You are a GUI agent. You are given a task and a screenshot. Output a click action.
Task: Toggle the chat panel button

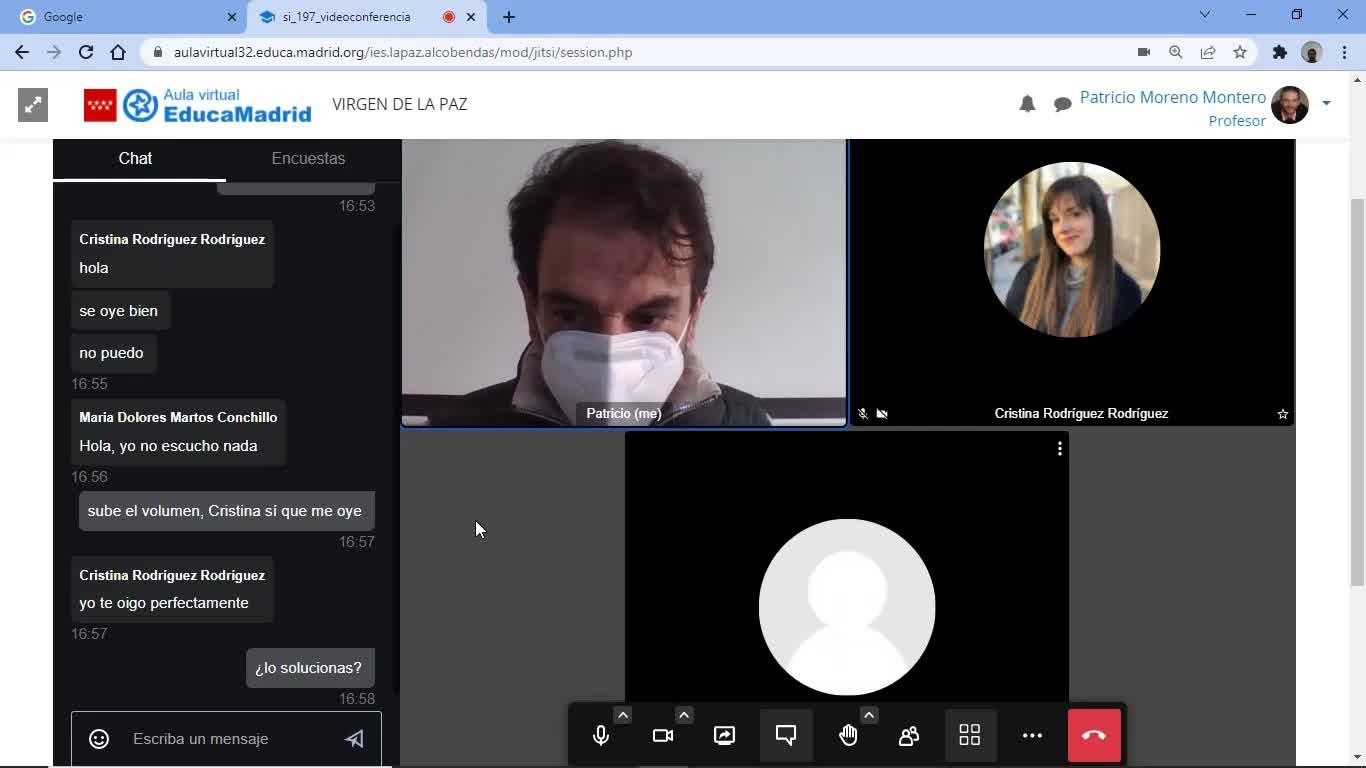(786, 736)
